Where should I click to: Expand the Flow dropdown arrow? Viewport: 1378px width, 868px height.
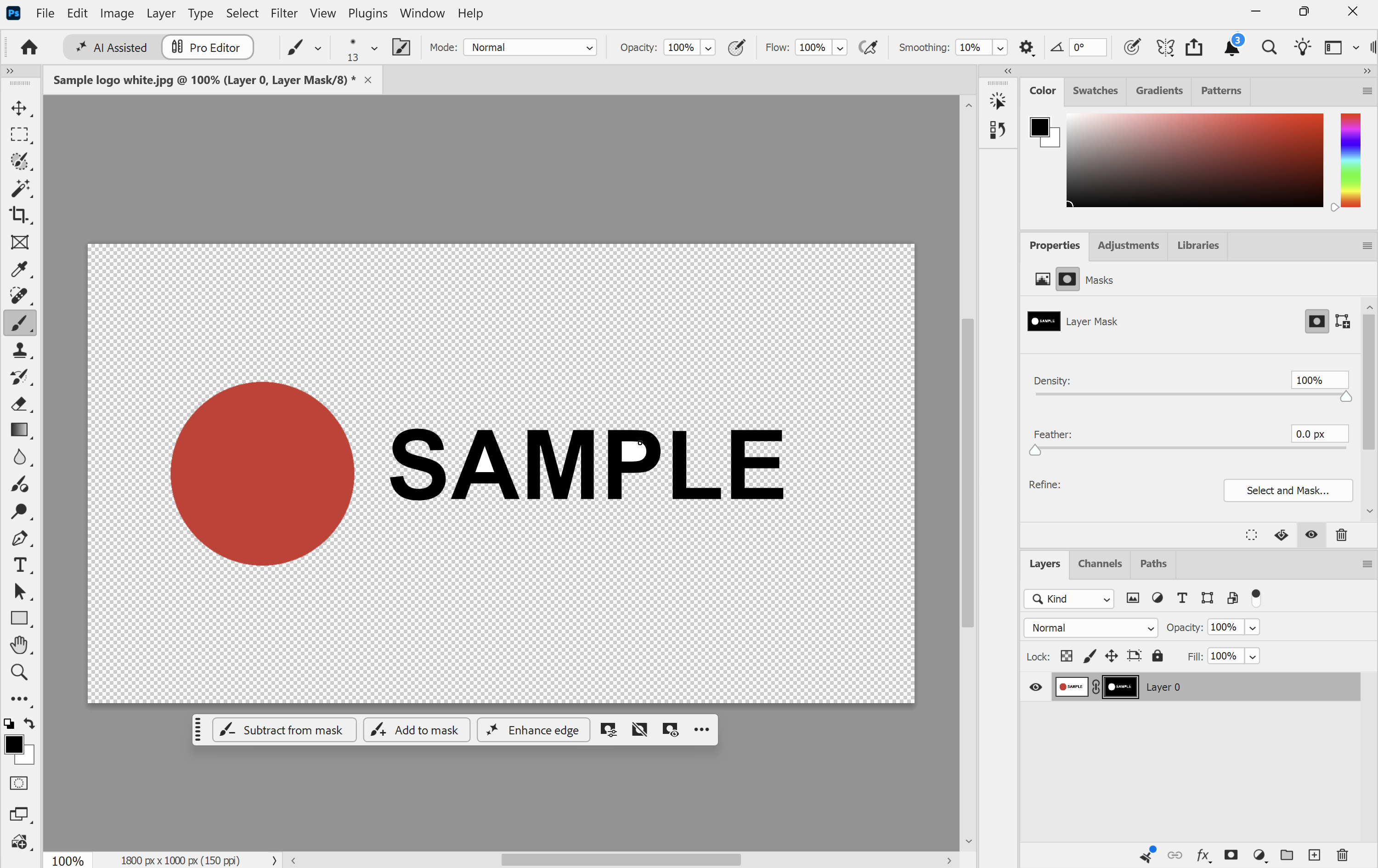(840, 47)
